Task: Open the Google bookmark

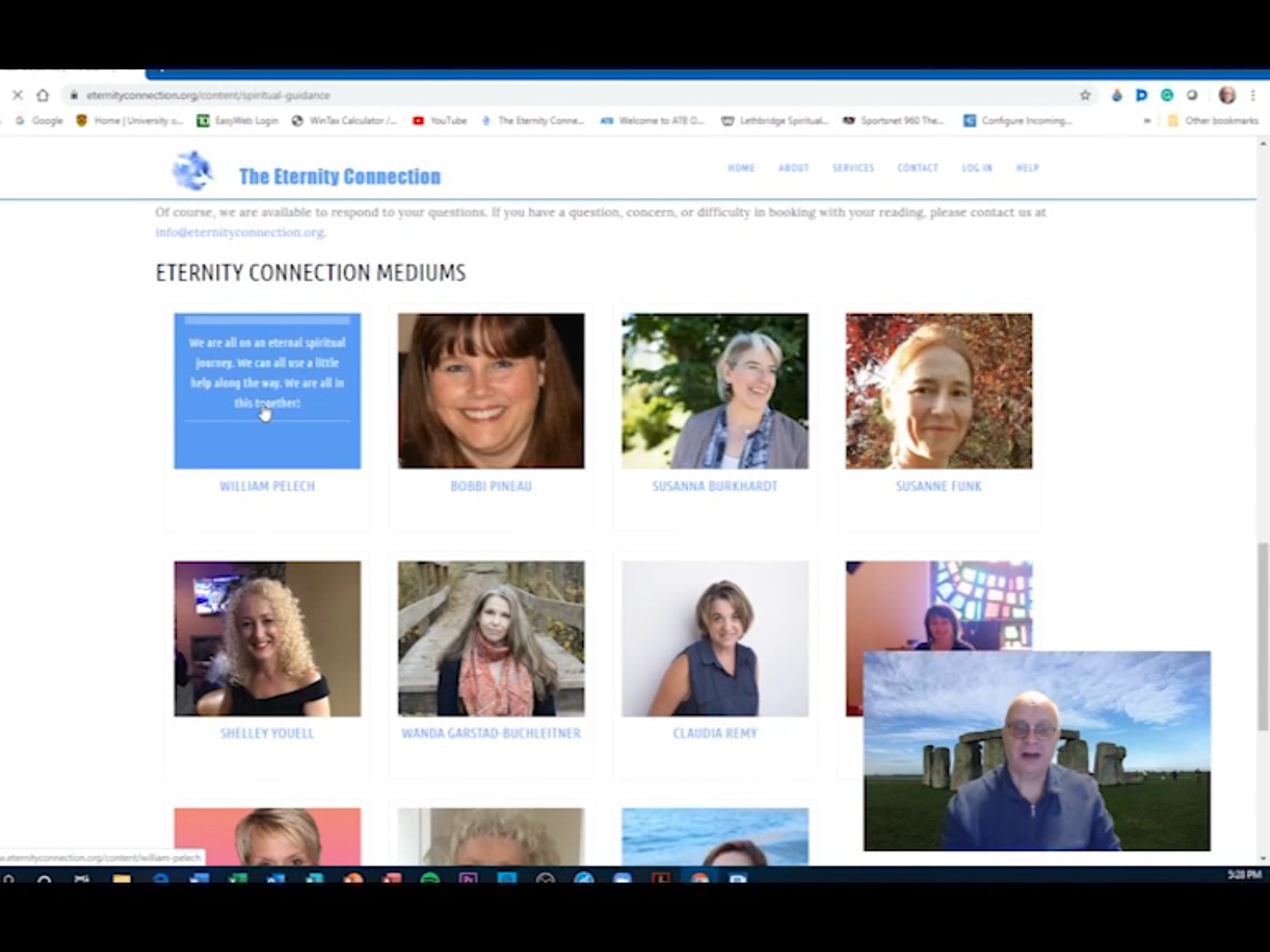Action: 40,121
